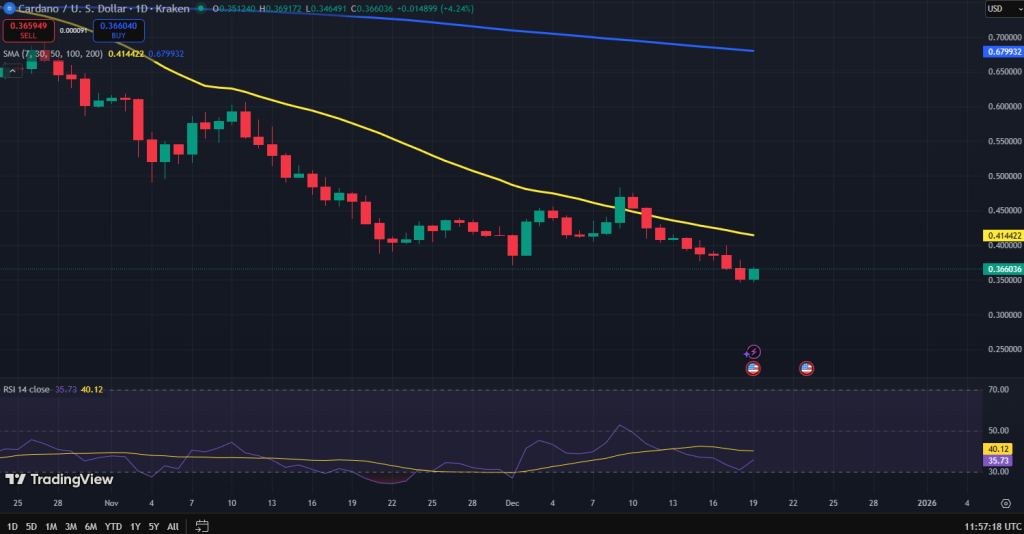The image size is (1024, 534).
Task: Select the All date range
Action: pos(173,526)
